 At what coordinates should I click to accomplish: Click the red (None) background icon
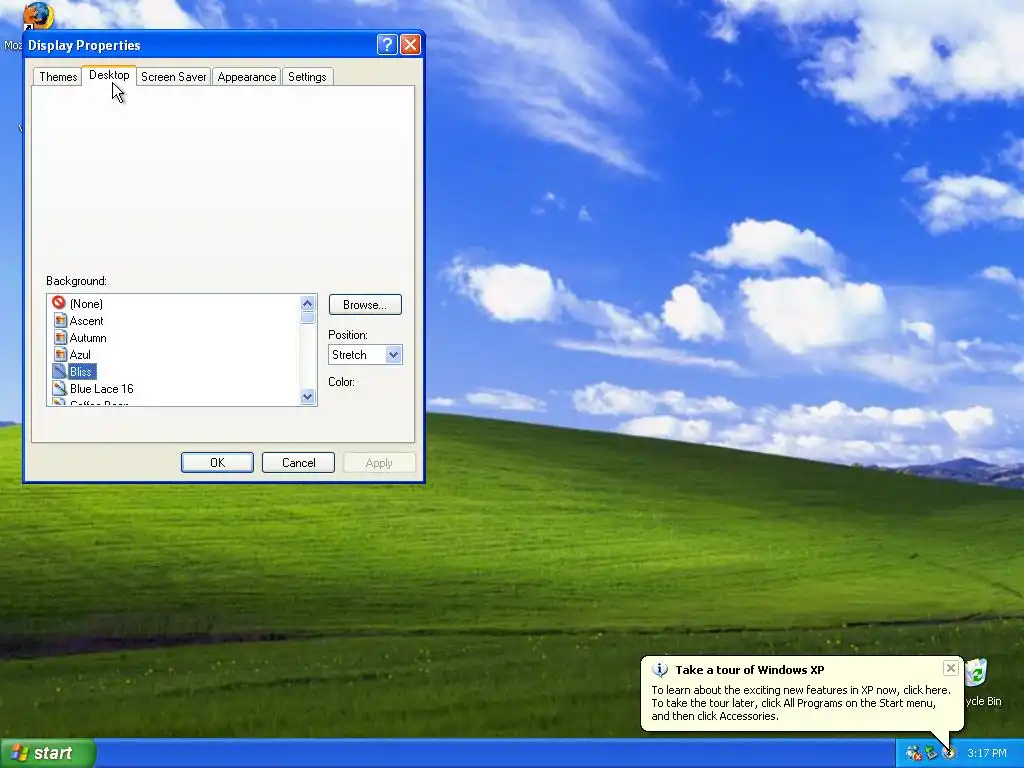[59, 302]
